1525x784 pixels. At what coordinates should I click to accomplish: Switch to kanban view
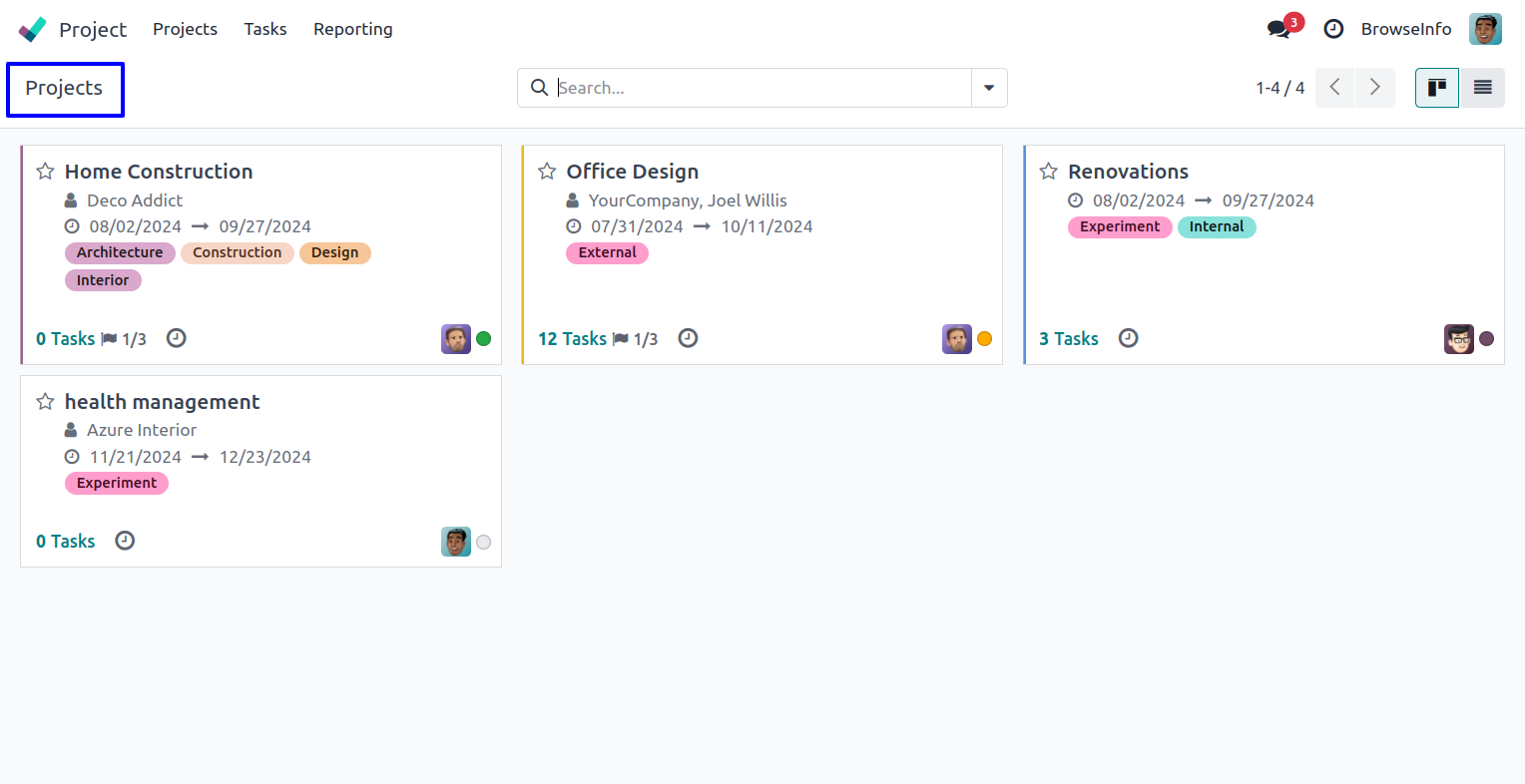1437,88
